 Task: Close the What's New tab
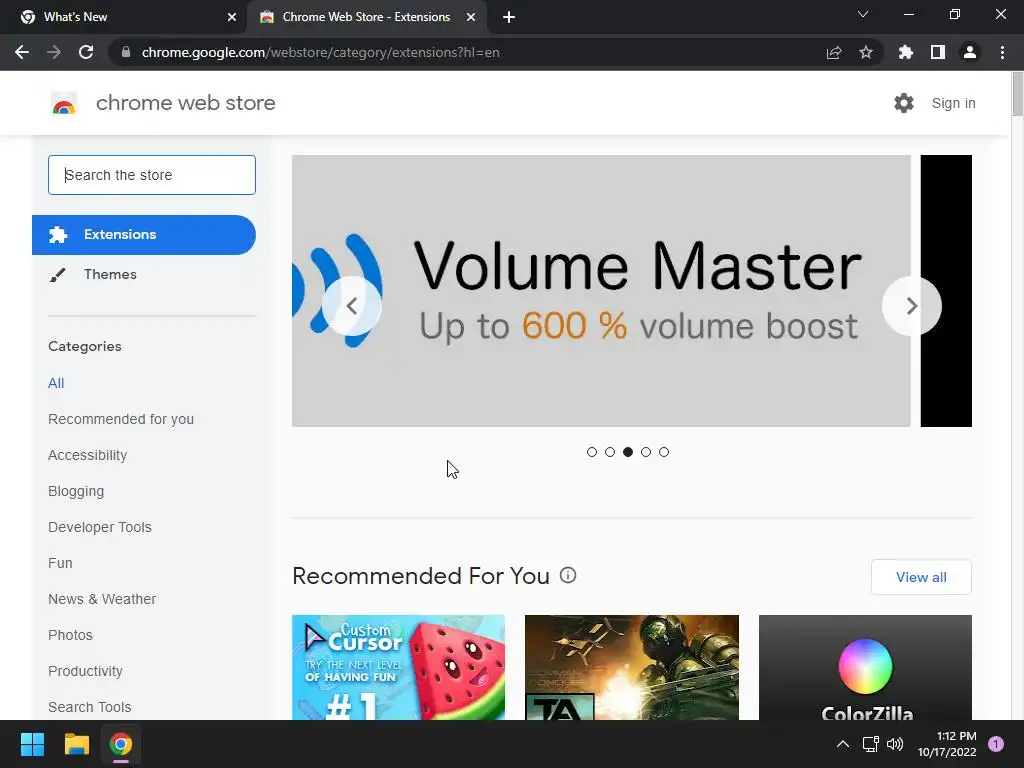click(x=231, y=17)
